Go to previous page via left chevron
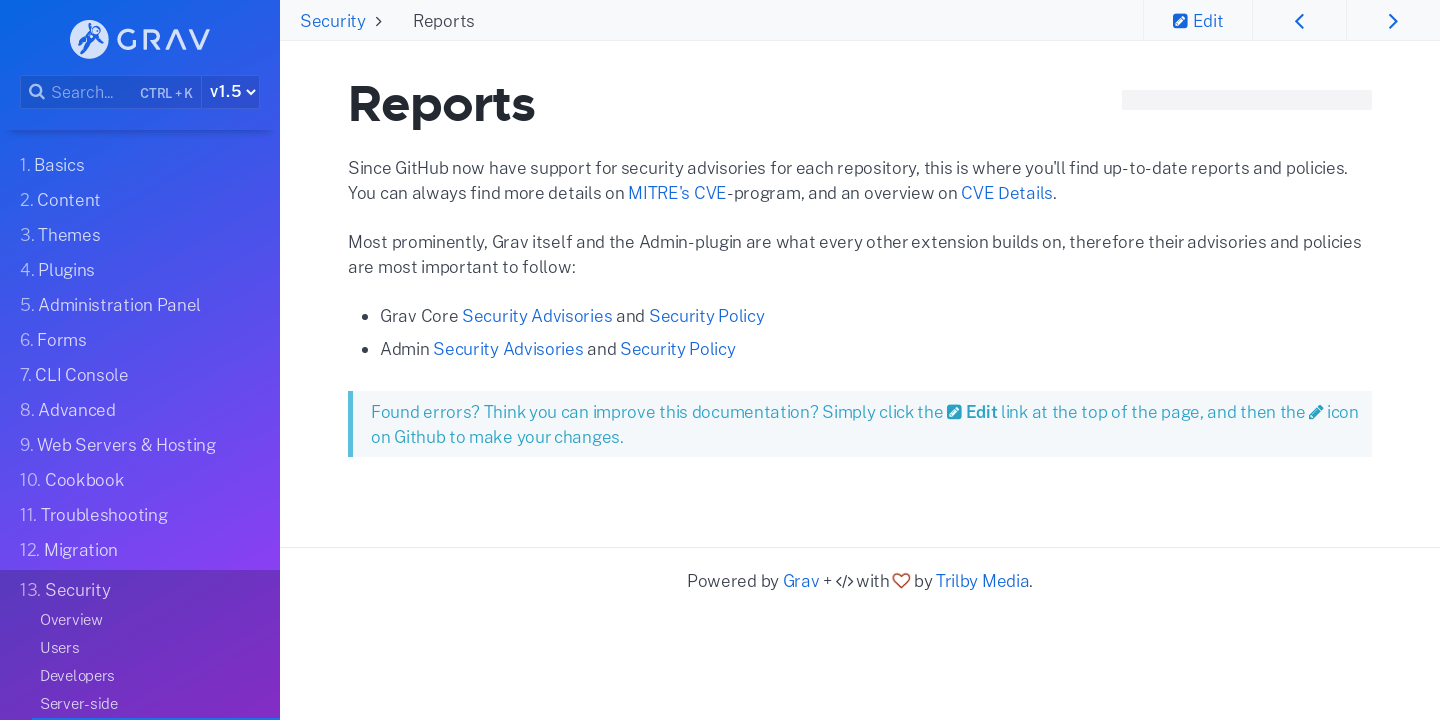Viewport: 1440px width, 720px height. pyautogui.click(x=1299, y=20)
